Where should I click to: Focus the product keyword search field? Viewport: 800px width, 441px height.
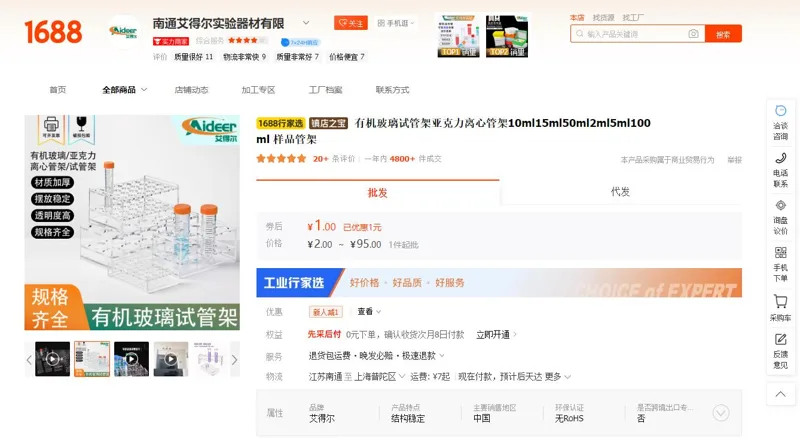635,34
